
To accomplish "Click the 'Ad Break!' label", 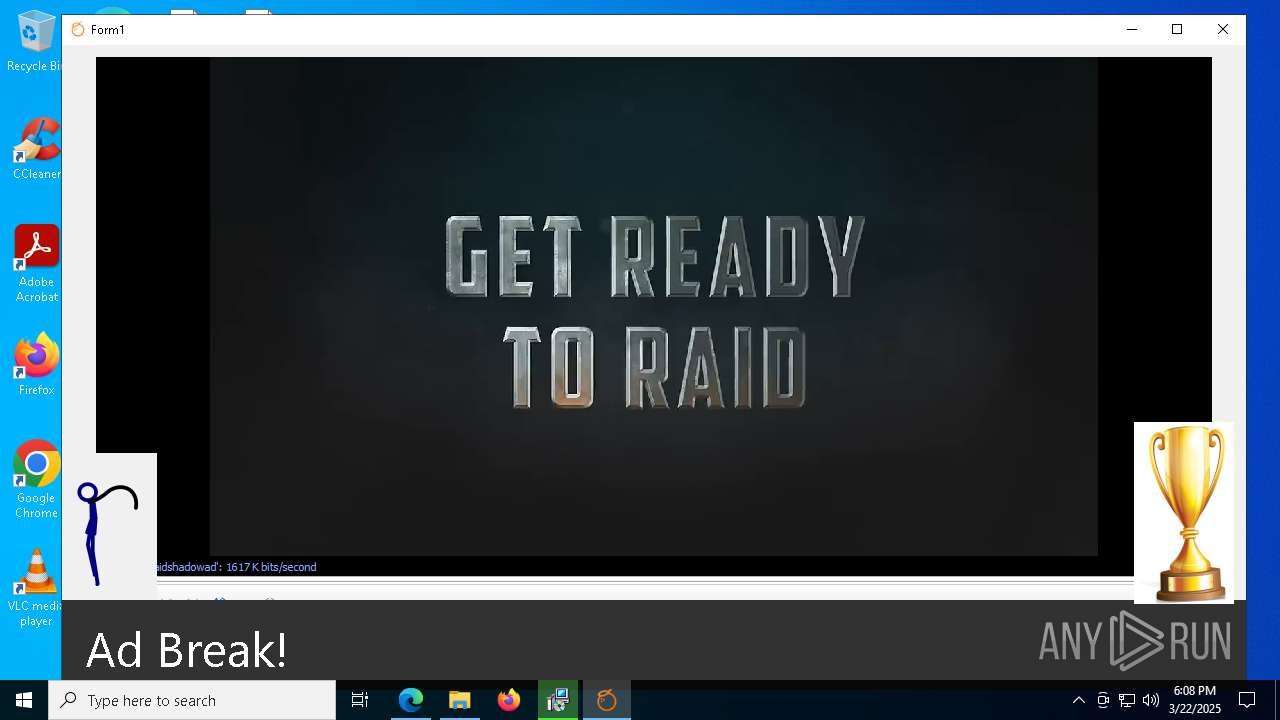I will 187,650.
